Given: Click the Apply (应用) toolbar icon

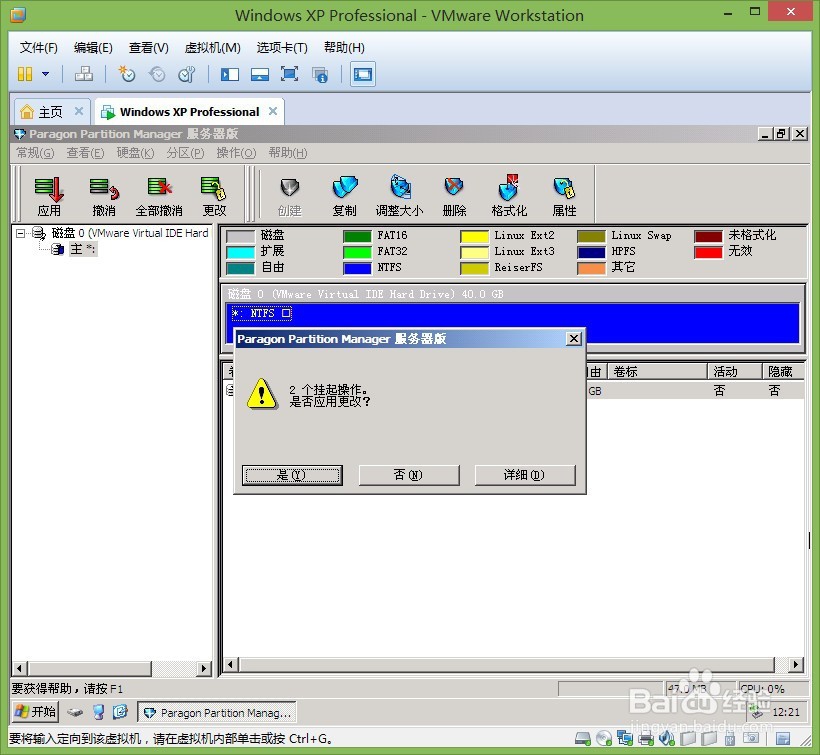Looking at the screenshot, I should [49, 196].
